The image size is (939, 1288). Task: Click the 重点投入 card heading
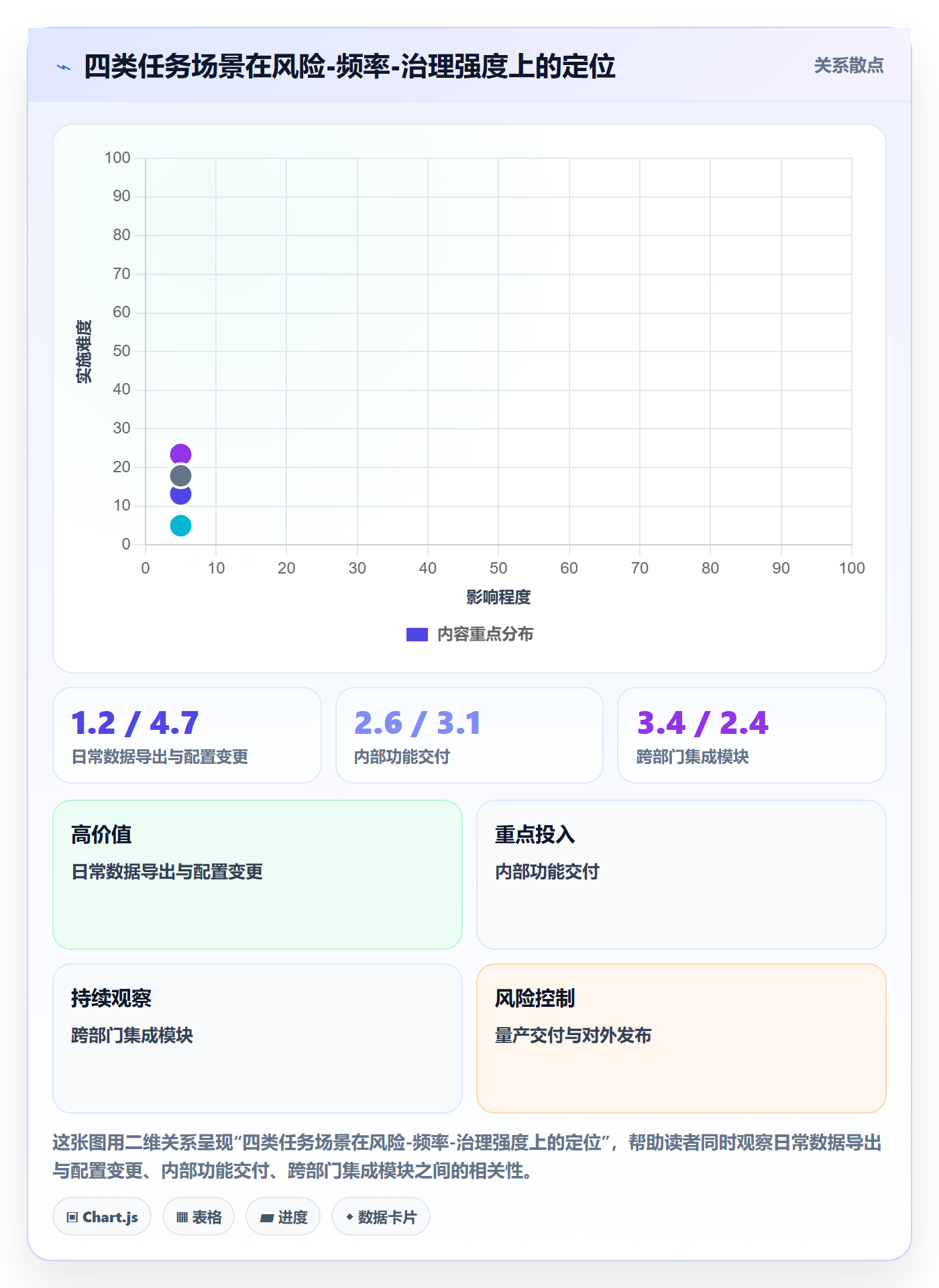(535, 835)
